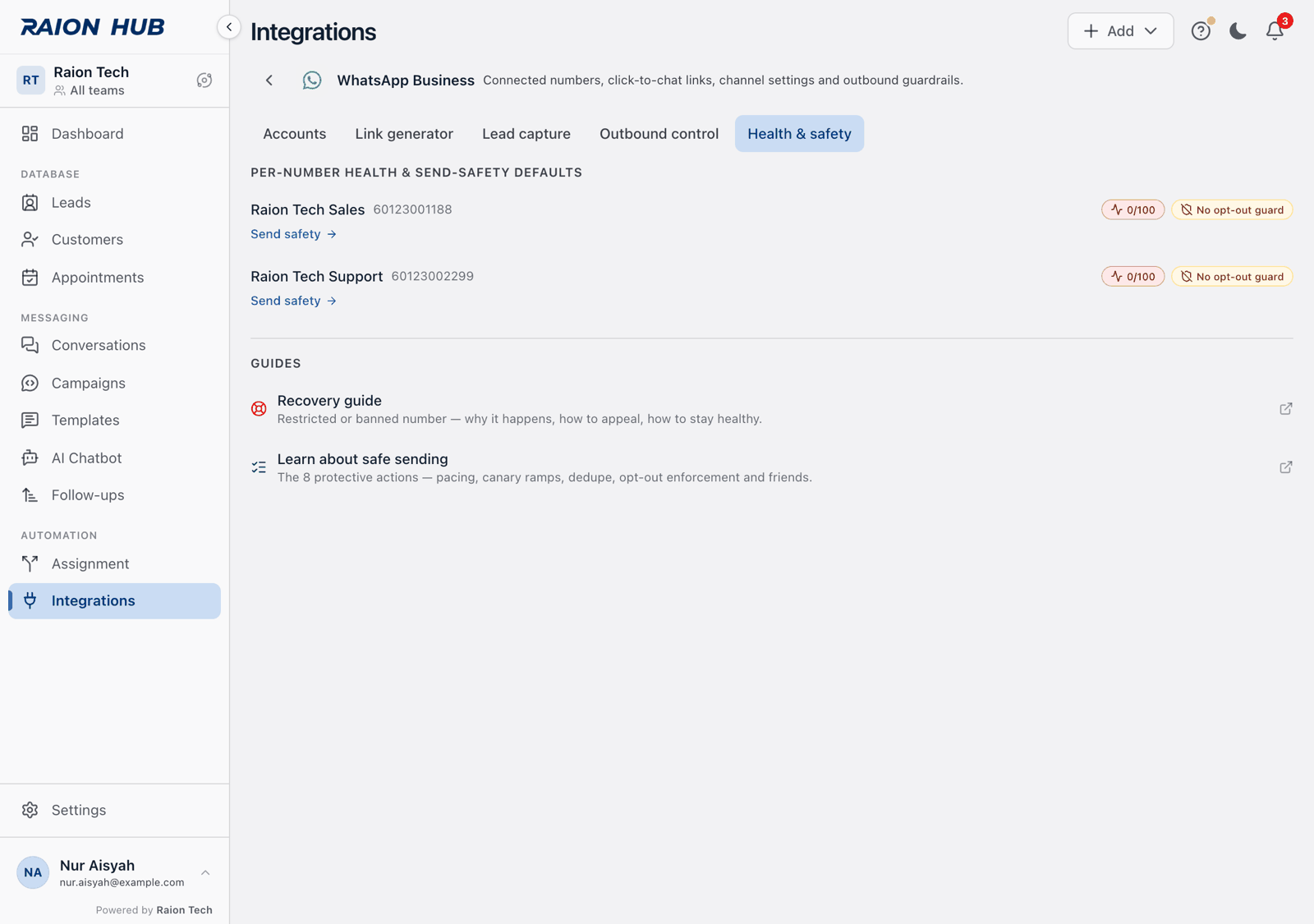Click No opt-out guard badge for Raion Tech Support

pos(1232,277)
